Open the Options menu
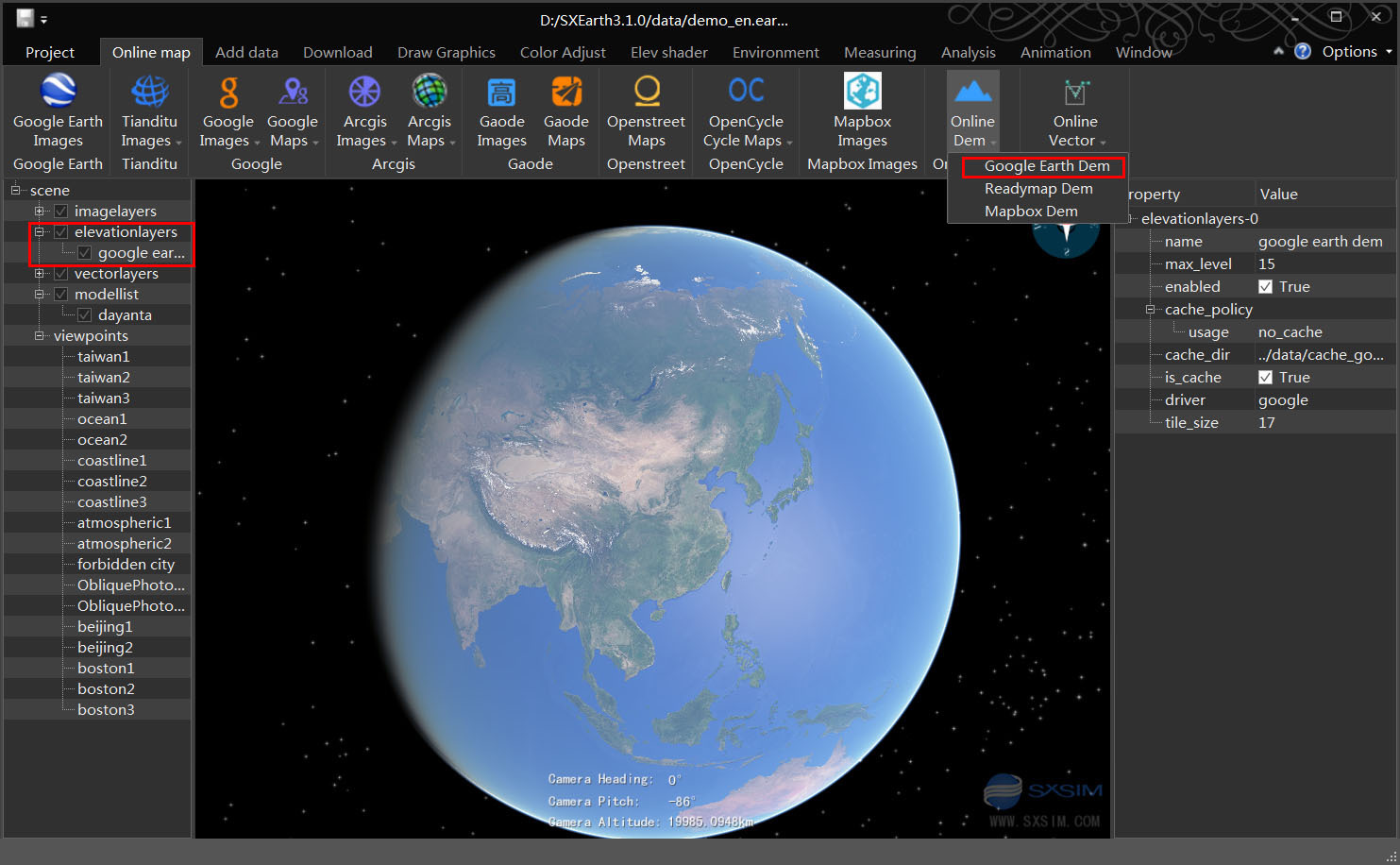This screenshot has width=1400, height=865. (1349, 52)
